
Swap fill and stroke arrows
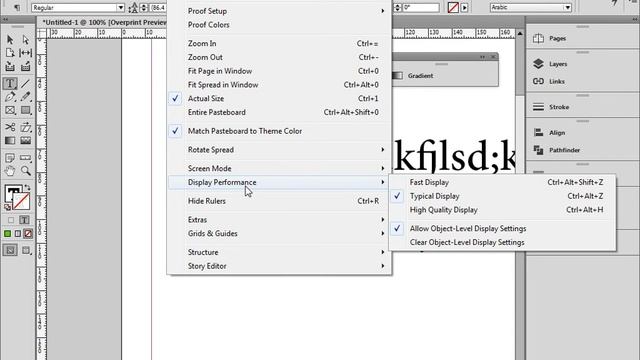[27, 187]
